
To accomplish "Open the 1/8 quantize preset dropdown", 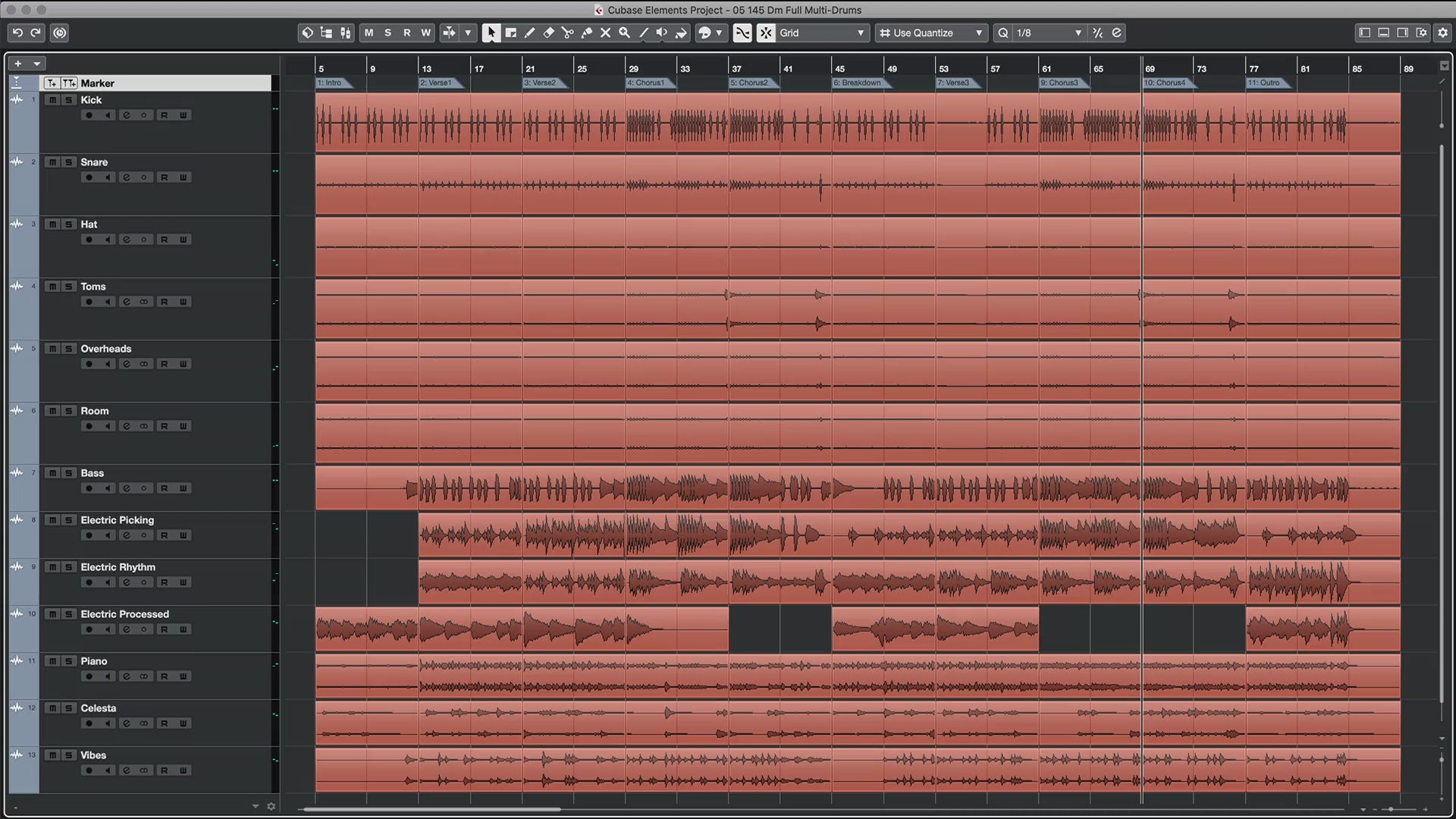I will [x=1050, y=33].
